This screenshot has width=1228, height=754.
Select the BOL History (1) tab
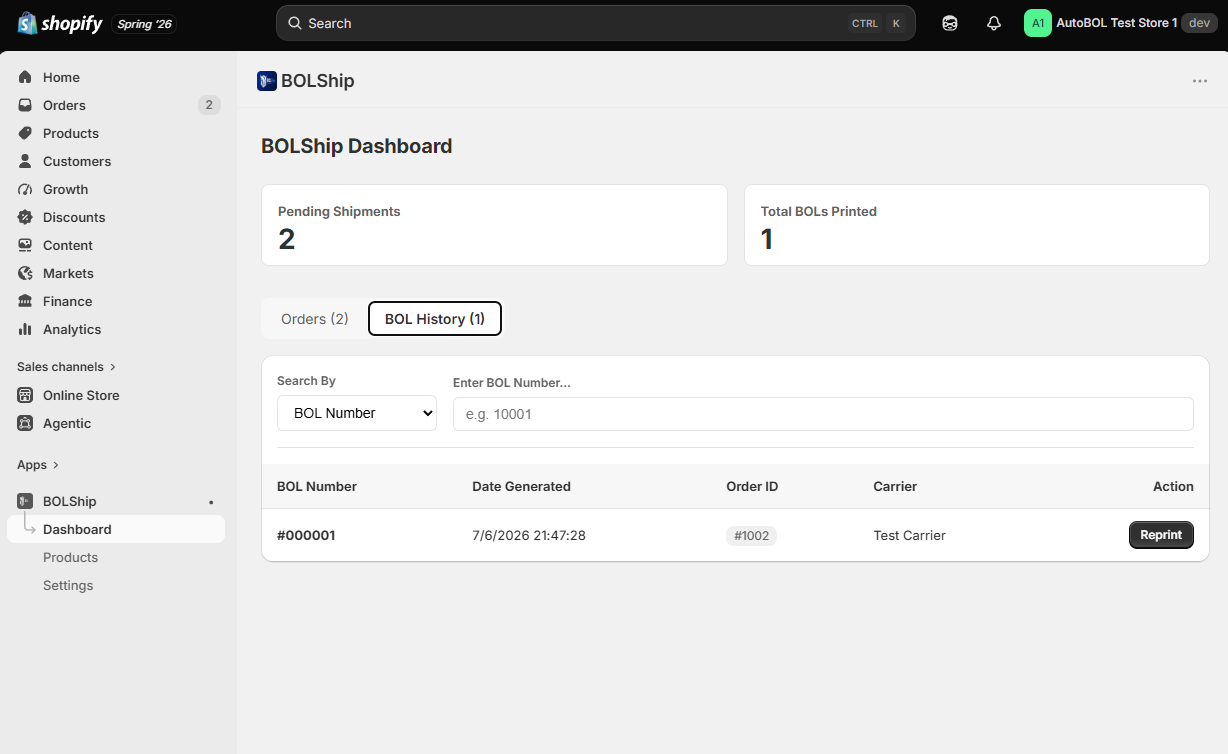click(435, 319)
